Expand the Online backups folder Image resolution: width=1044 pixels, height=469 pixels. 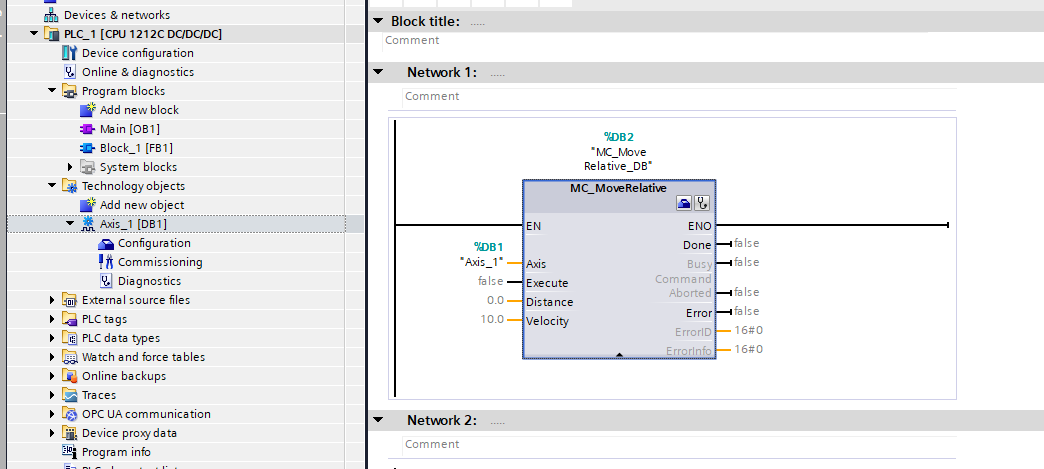pyautogui.click(x=53, y=376)
